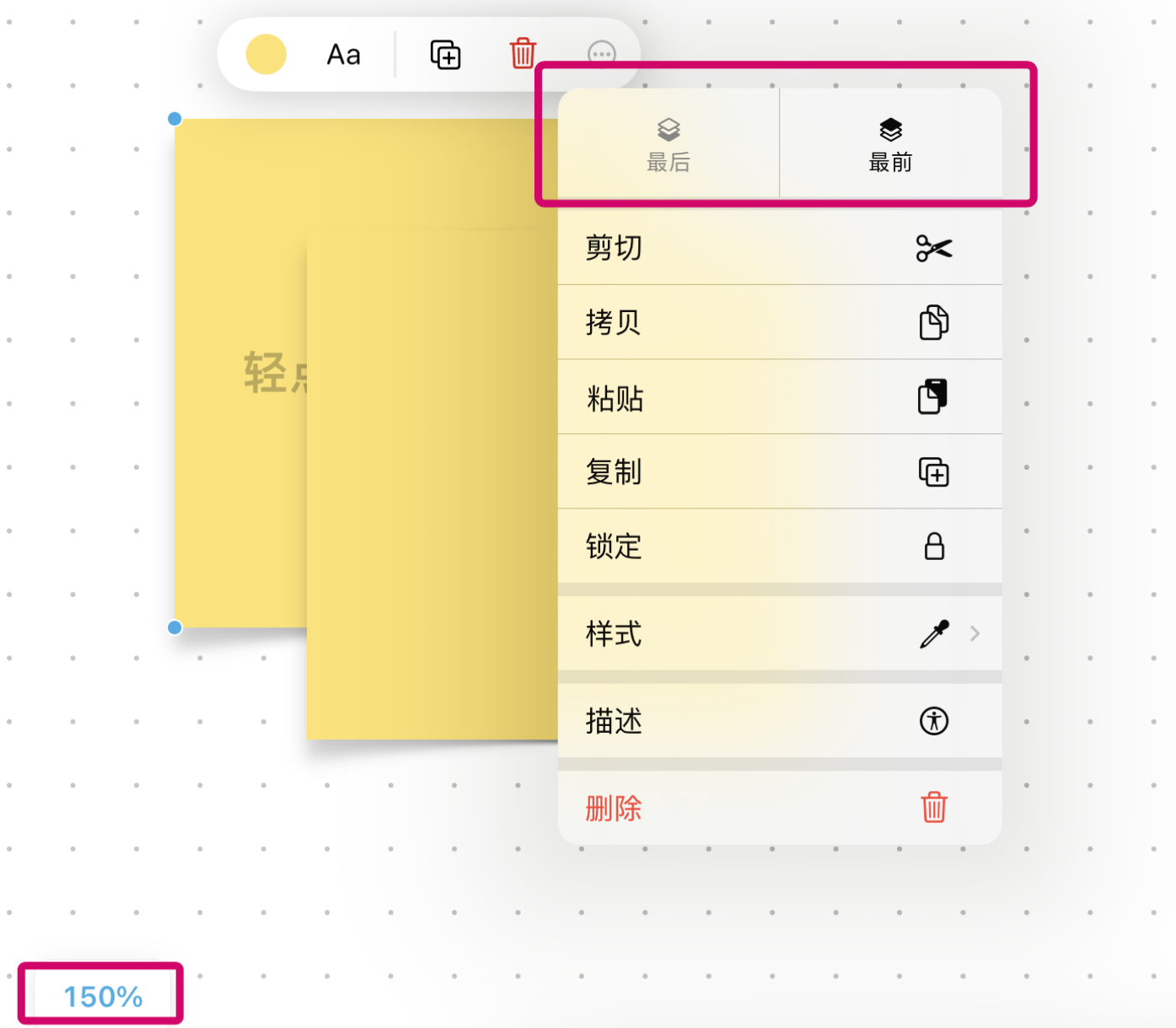Click 删除 to delete the note

[x=613, y=808]
